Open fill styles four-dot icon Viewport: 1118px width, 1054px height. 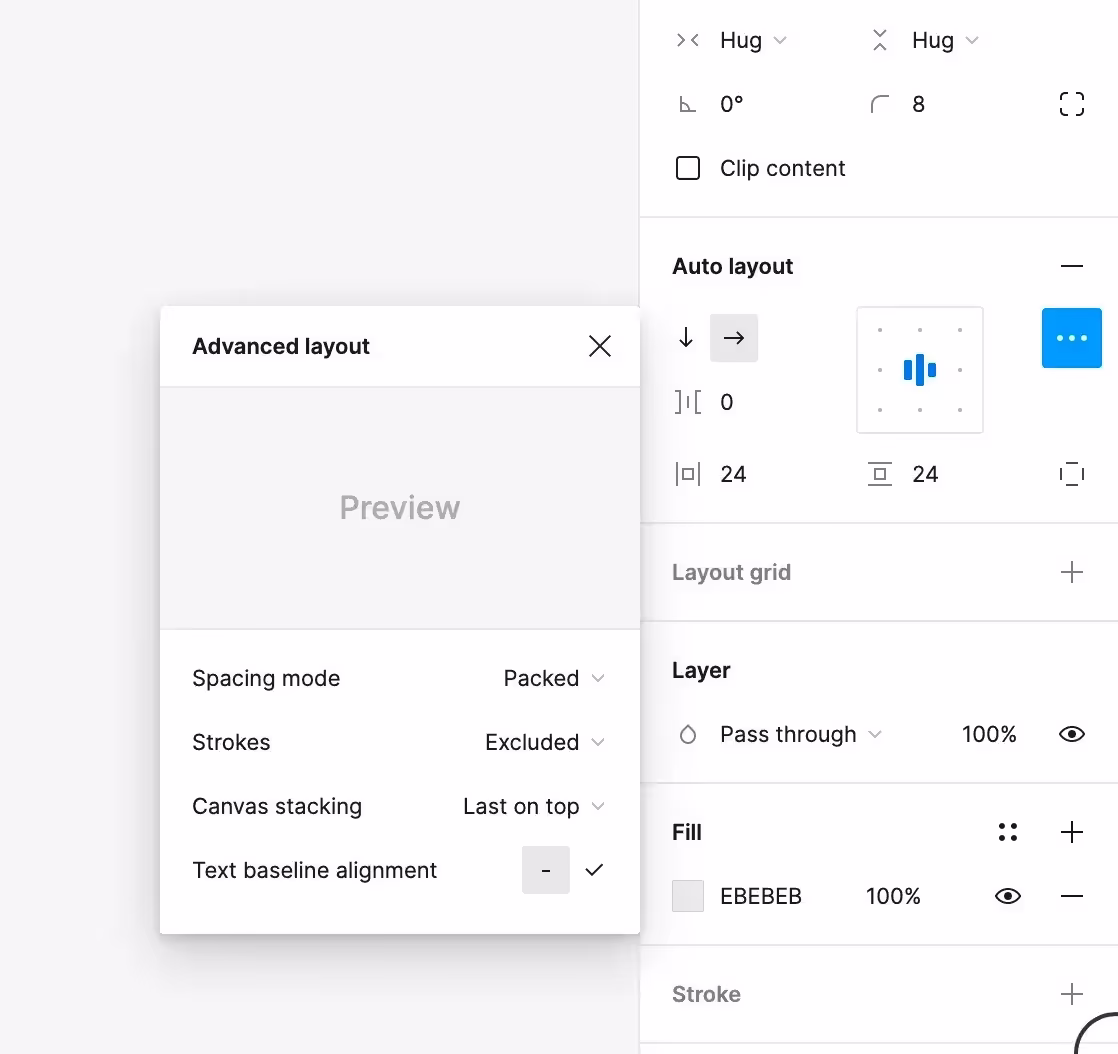[1007, 832]
